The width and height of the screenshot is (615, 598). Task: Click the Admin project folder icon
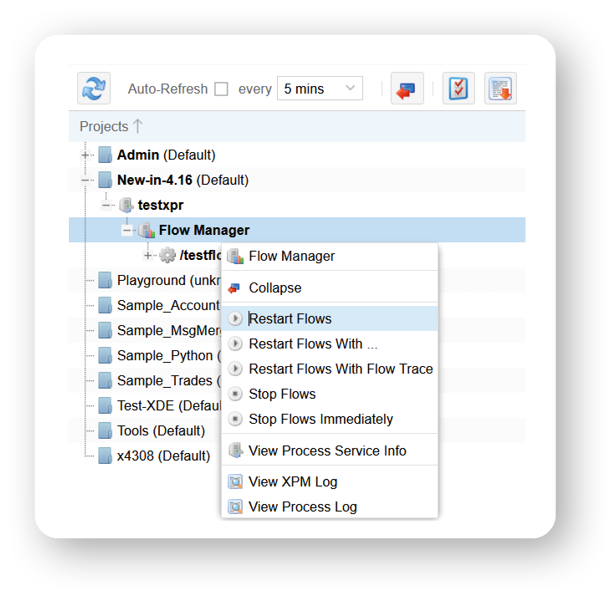coord(105,155)
